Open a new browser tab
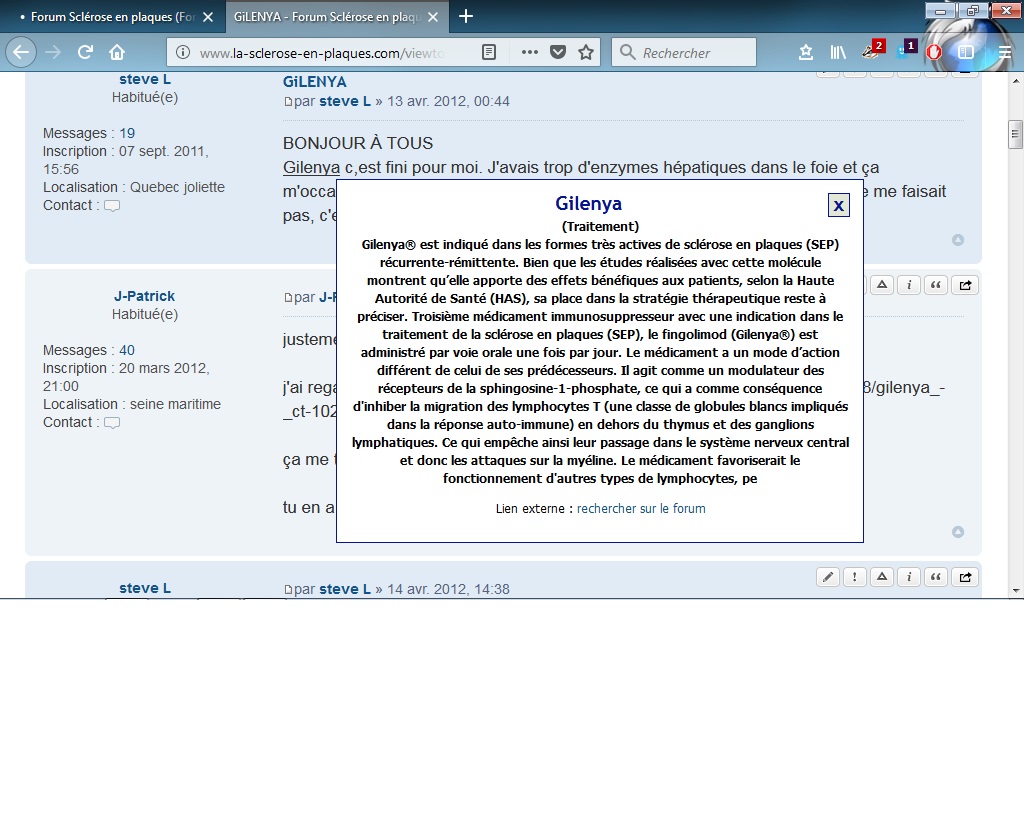 coord(466,16)
